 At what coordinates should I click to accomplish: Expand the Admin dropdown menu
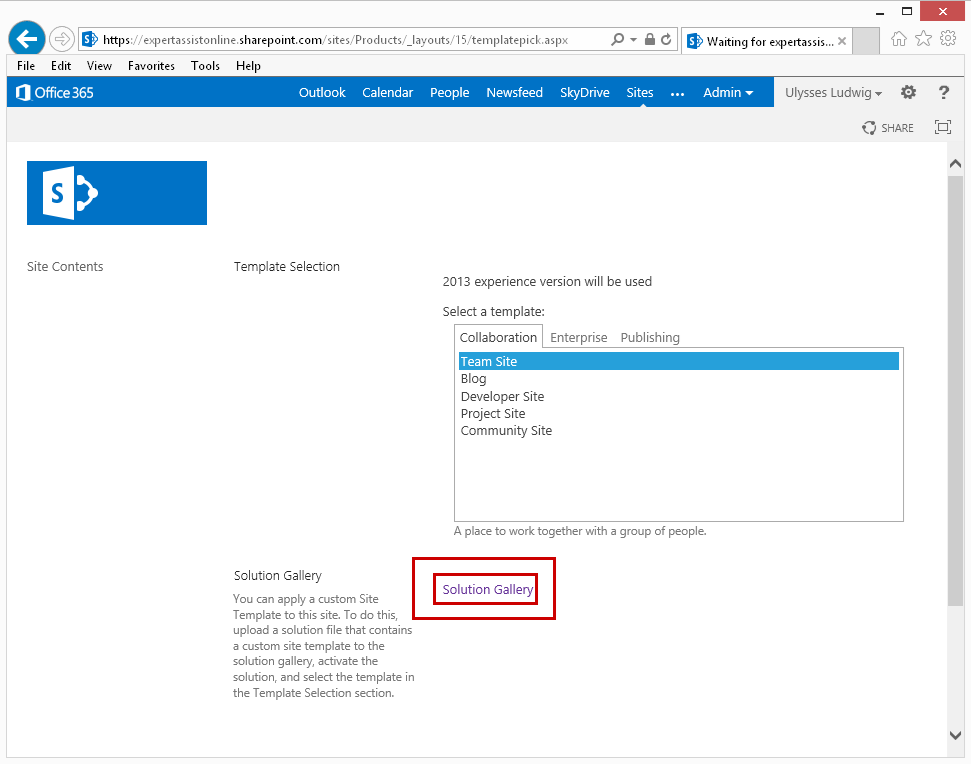(728, 92)
